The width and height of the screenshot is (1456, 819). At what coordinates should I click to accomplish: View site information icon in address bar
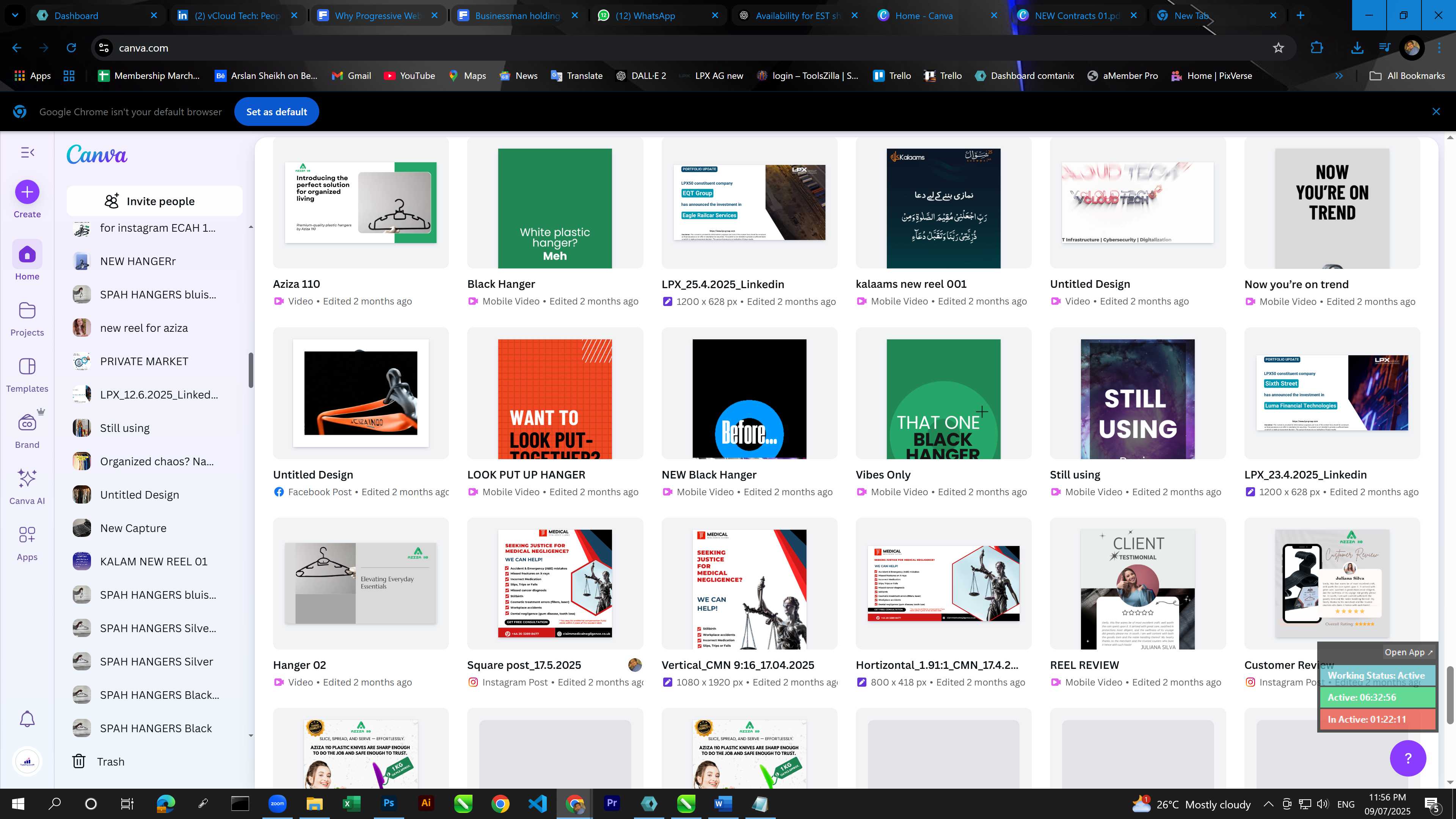[x=104, y=48]
